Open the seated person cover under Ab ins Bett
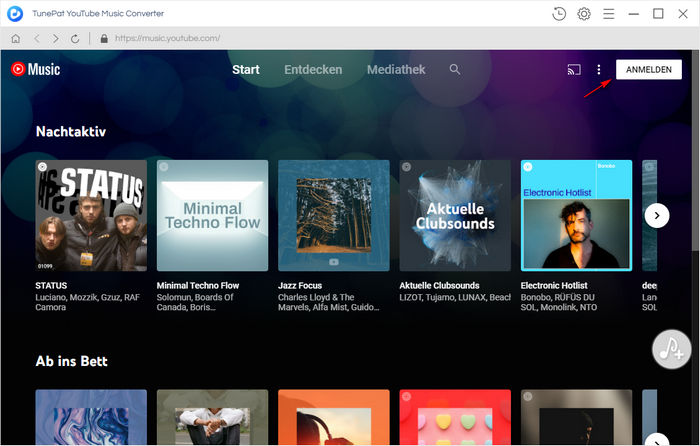 (x=212, y=417)
